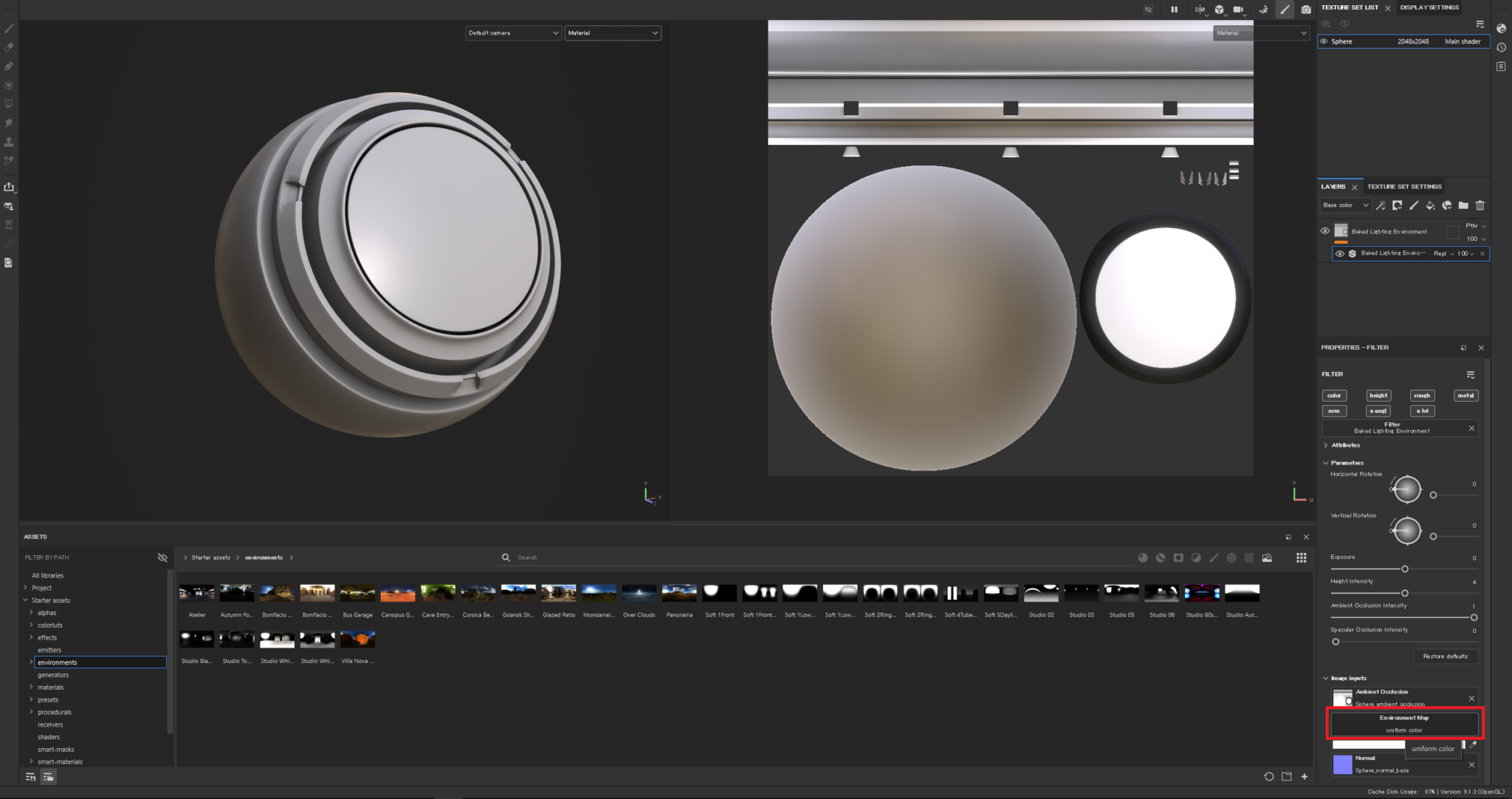This screenshot has height=799, width=1512.
Task: Select the Paint tool in the top toolbar
Action: point(1285,9)
